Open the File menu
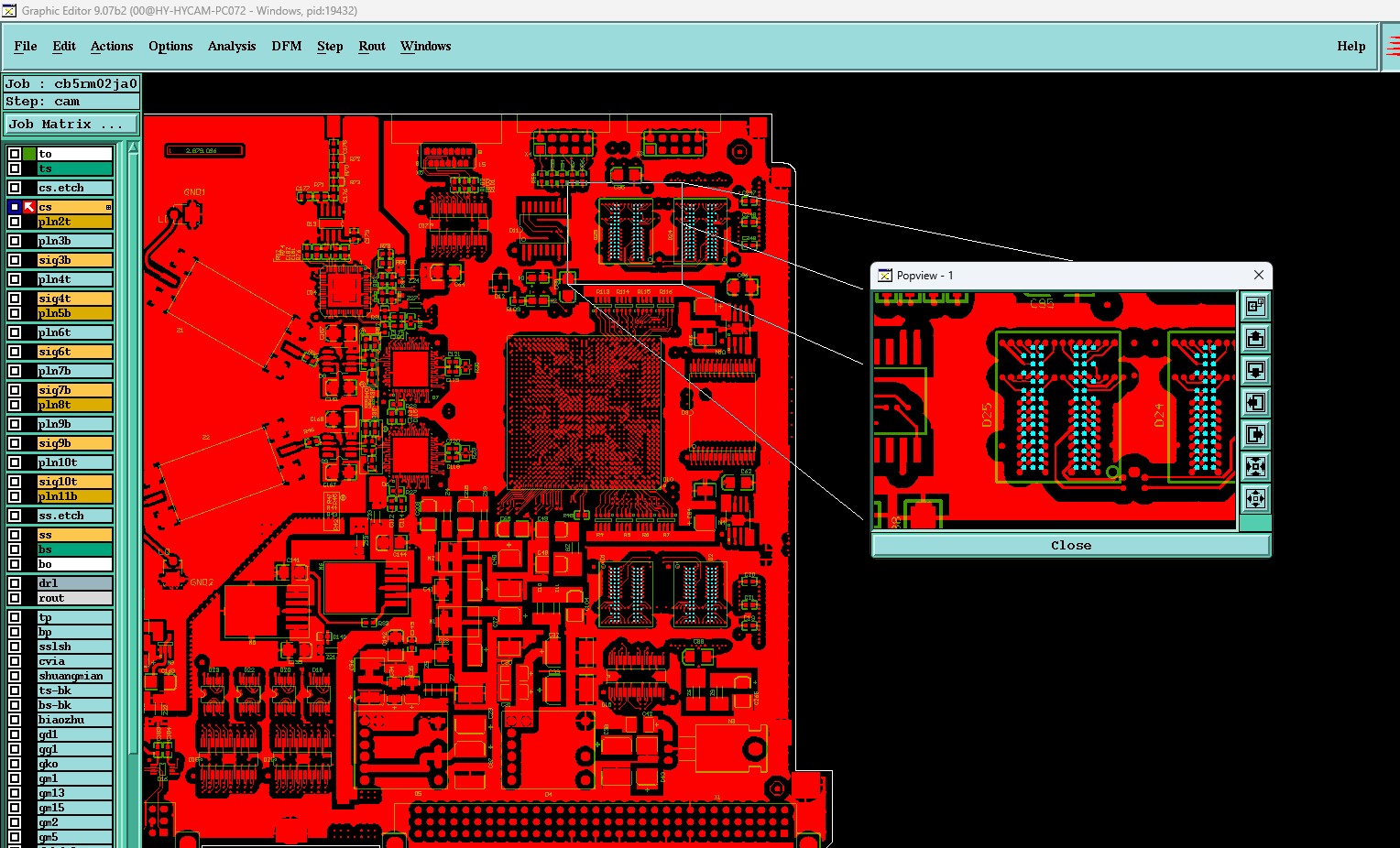This screenshot has height=848, width=1400. [x=26, y=46]
